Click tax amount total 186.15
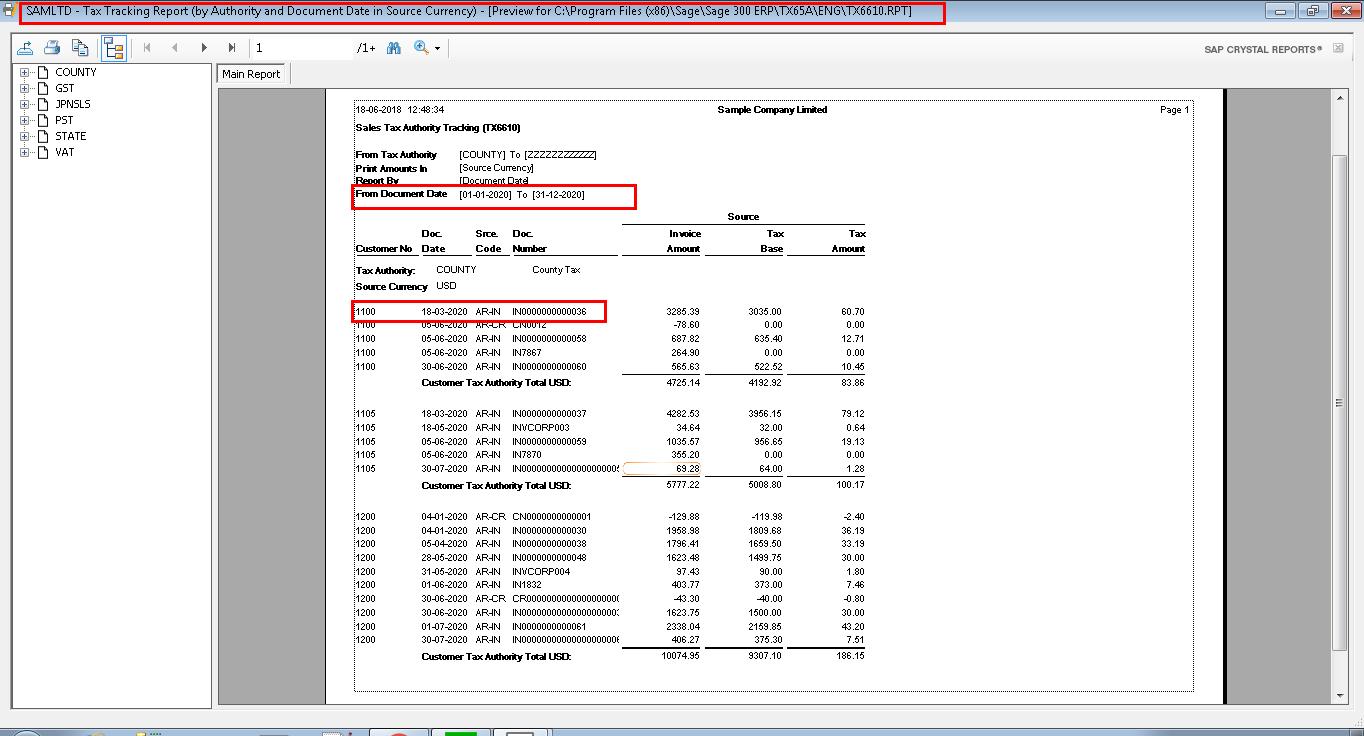 coord(850,657)
